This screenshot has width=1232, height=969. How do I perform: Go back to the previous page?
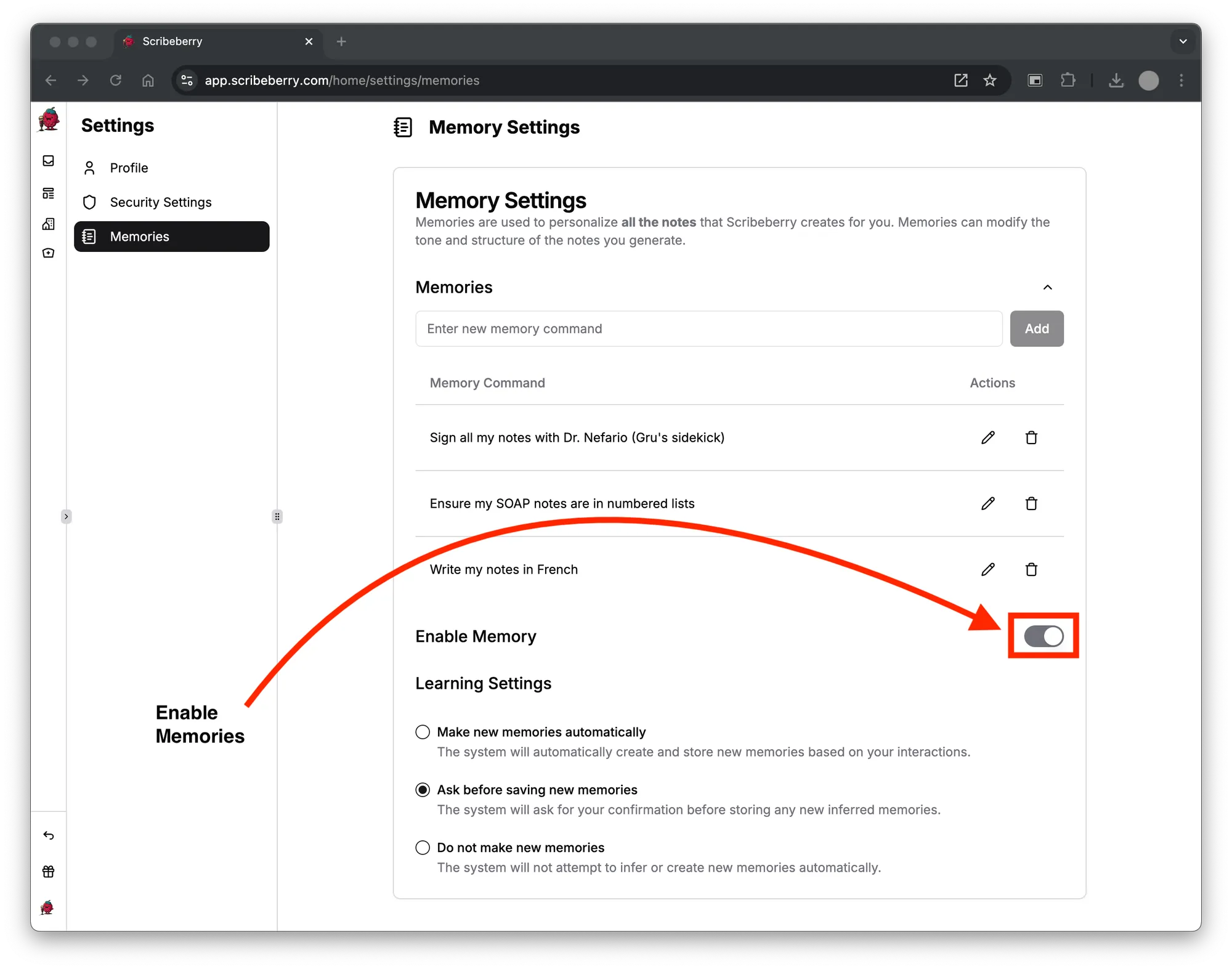(51, 80)
